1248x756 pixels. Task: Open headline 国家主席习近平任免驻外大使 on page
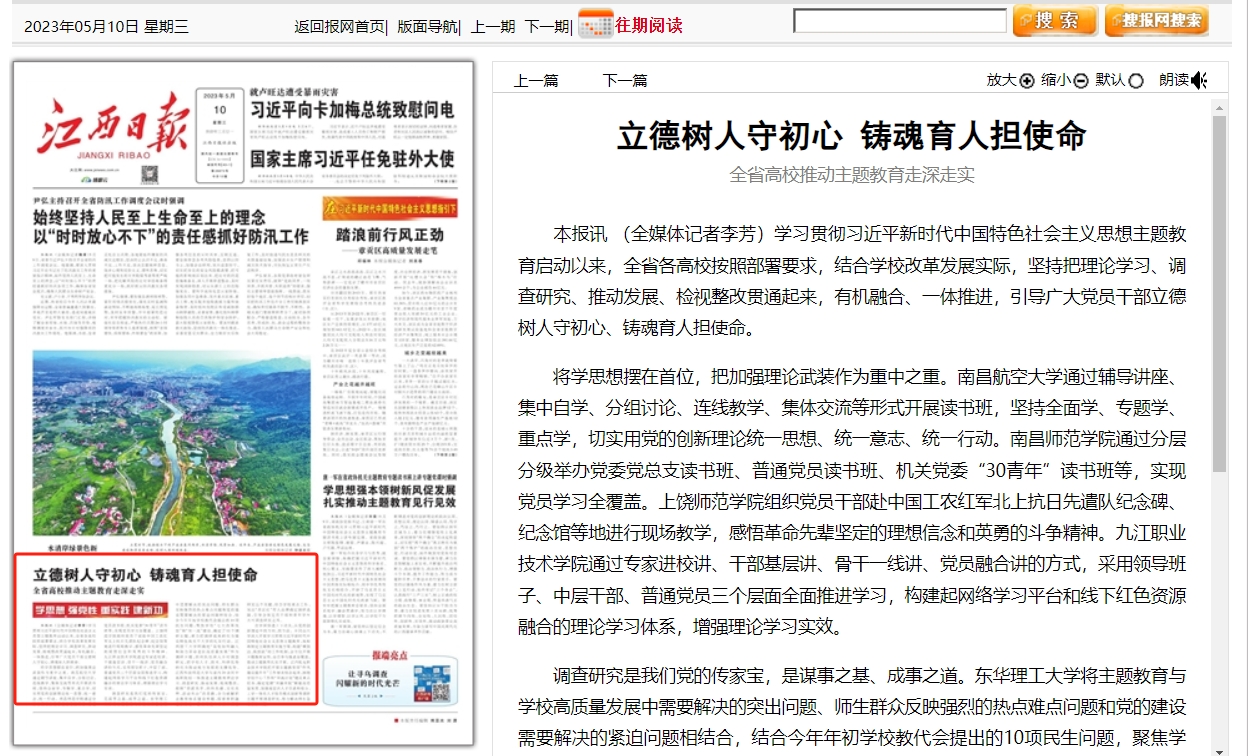(352, 158)
